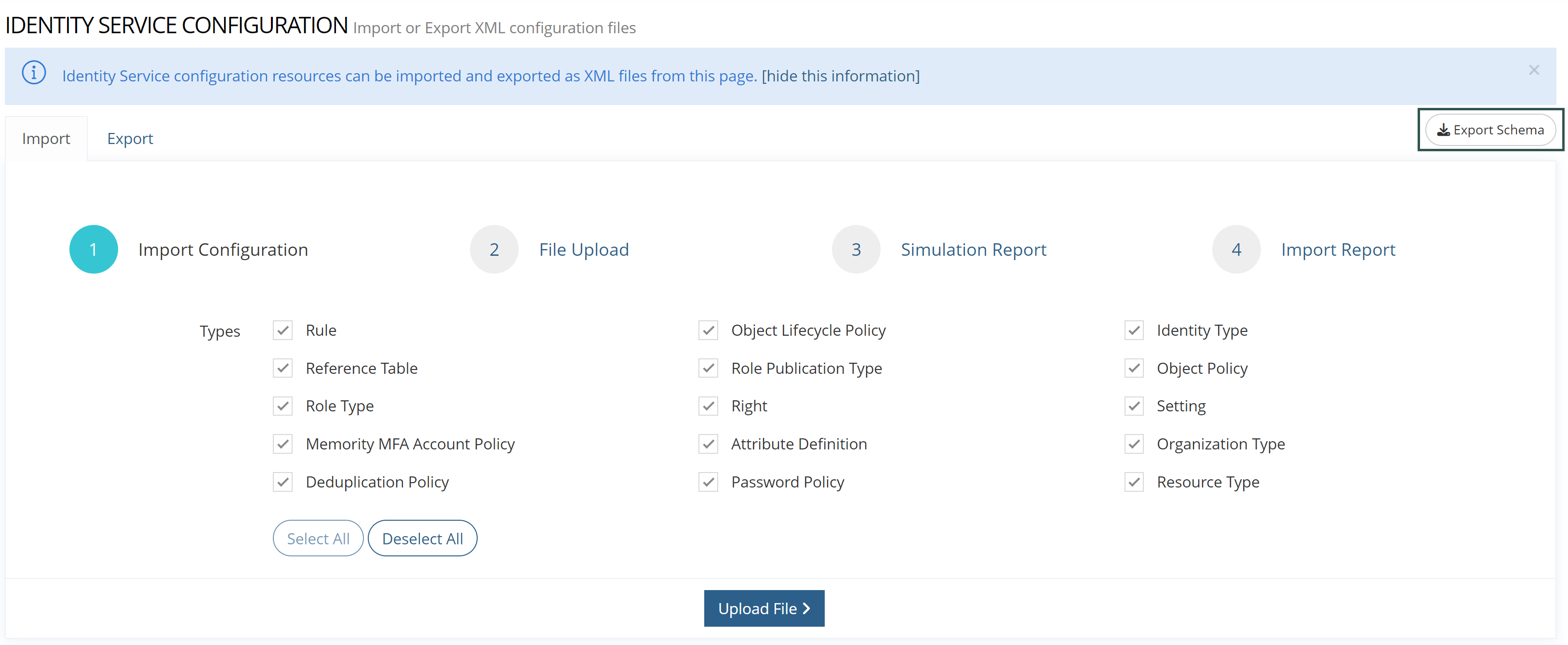This screenshot has width=1568, height=645.
Task: Uncheck the Memority MFA Account Policy checkbox
Action: 282,444
